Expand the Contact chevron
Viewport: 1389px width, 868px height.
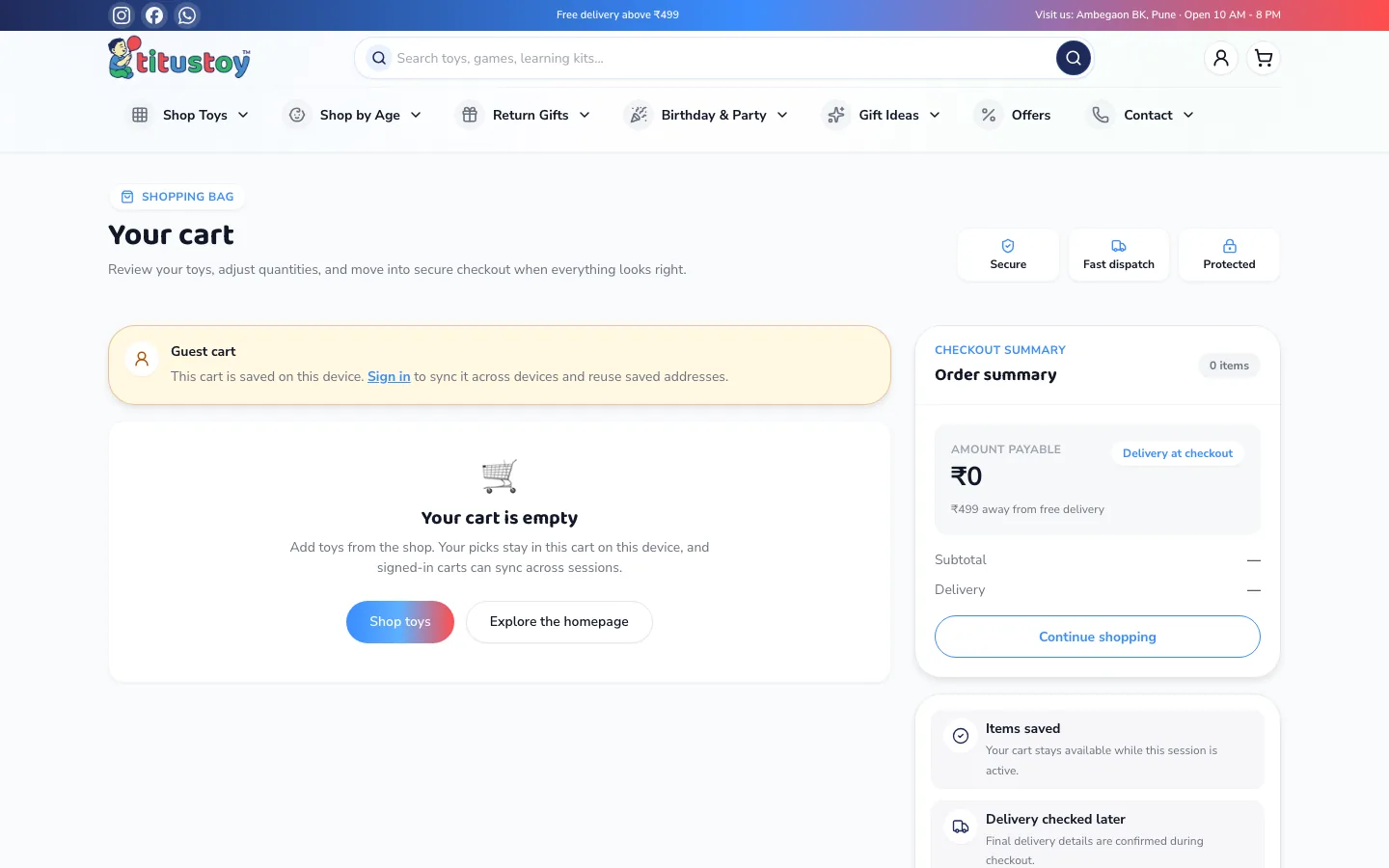[1188, 115]
